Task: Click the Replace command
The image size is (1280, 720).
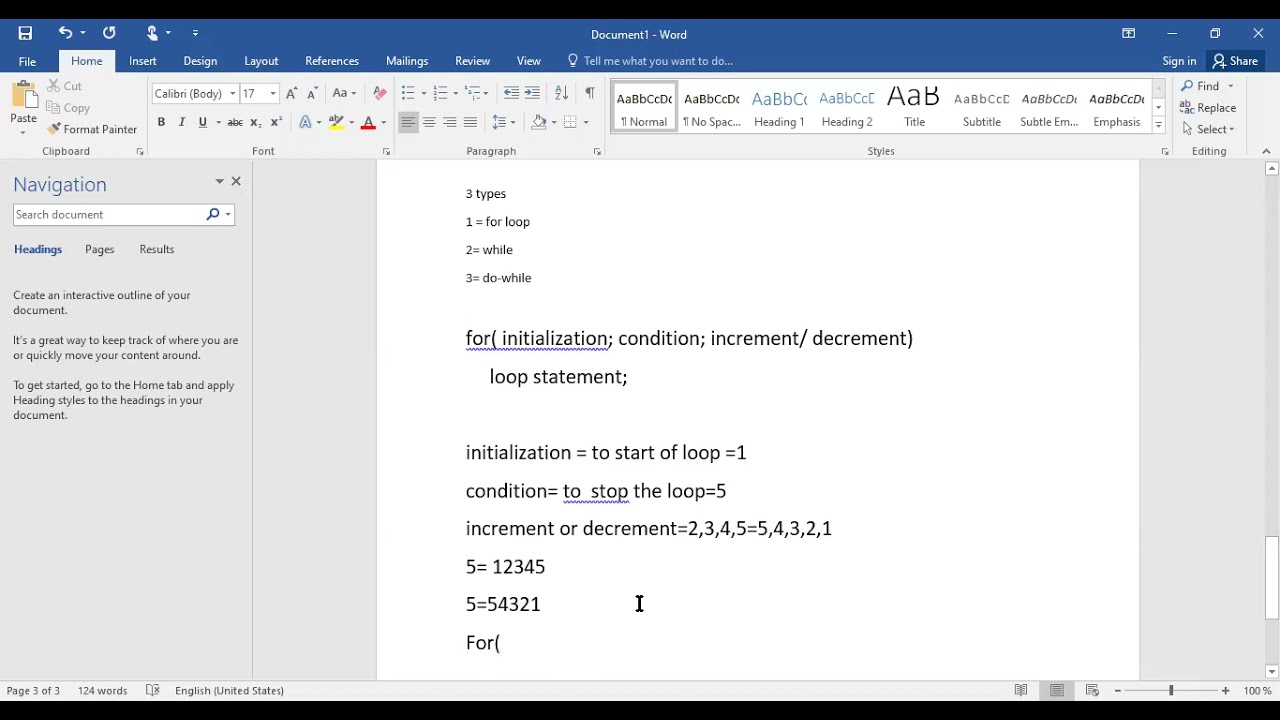Action: click(x=1208, y=108)
